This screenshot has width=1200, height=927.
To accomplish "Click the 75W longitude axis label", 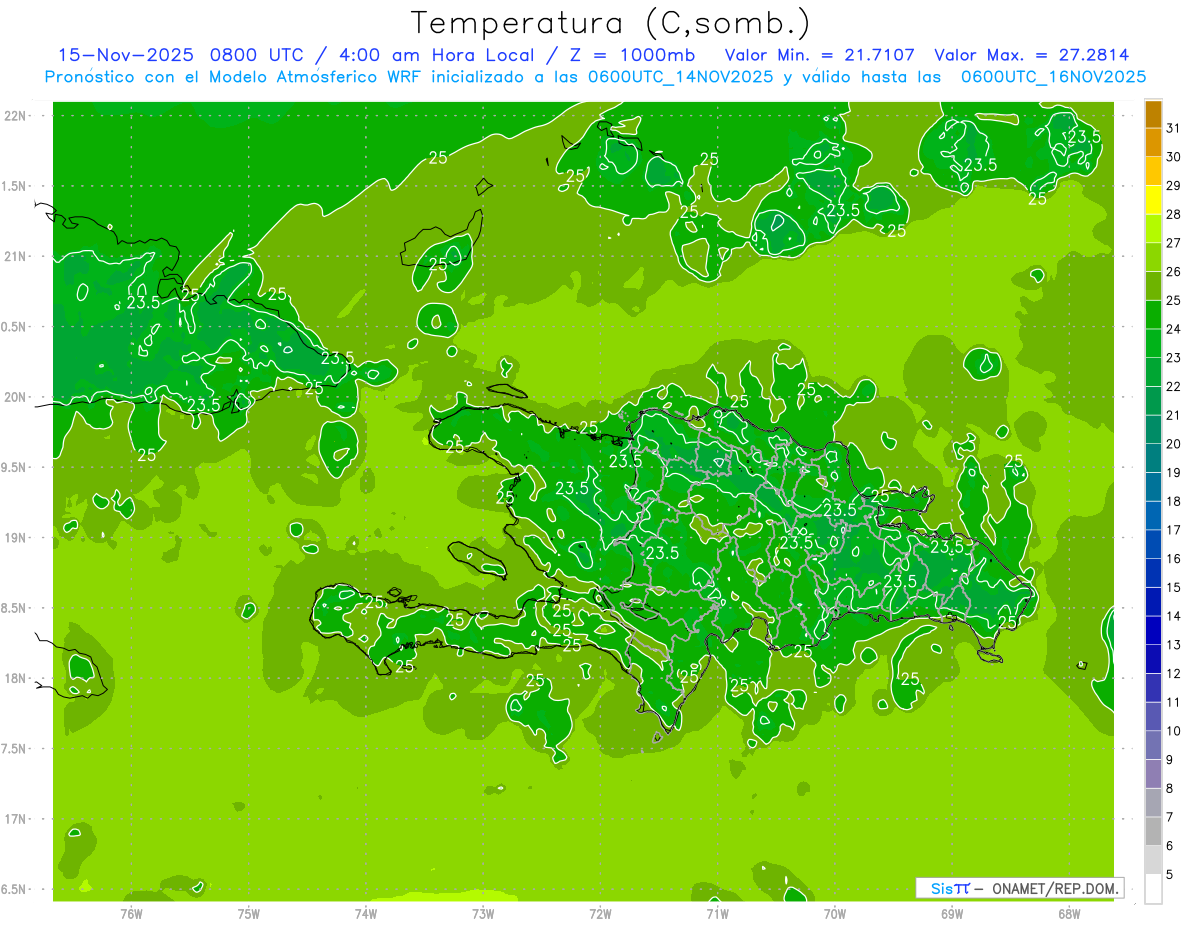I will pos(248,913).
